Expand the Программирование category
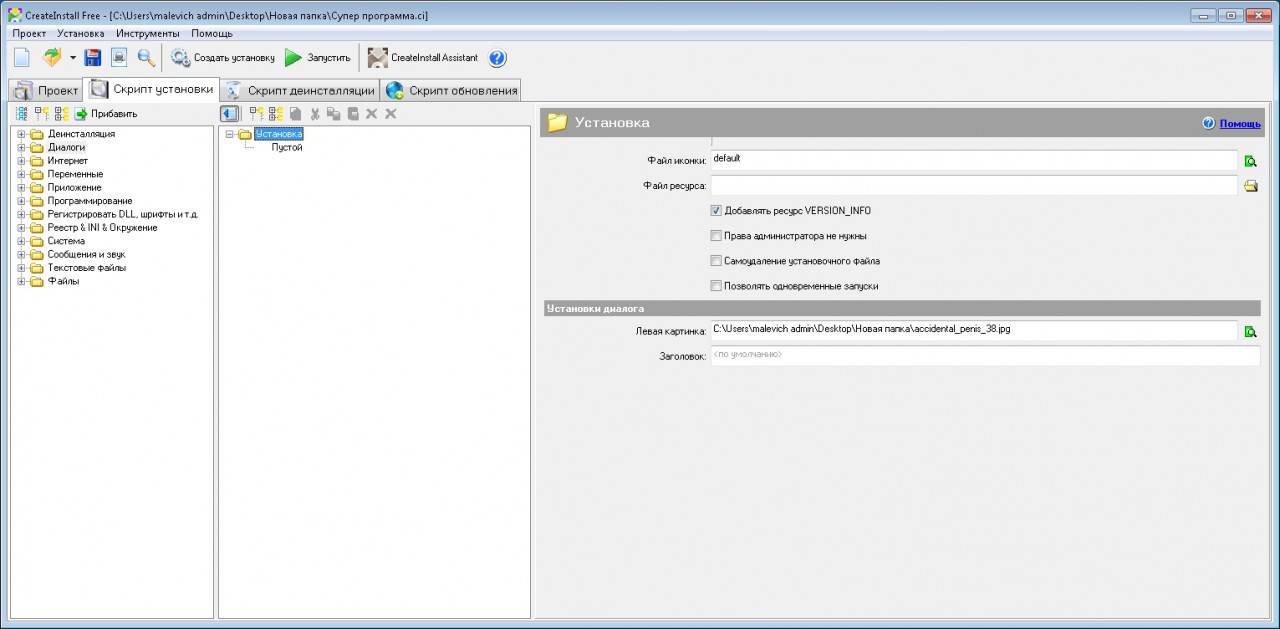This screenshot has width=1280, height=629. pyautogui.click(x=21, y=201)
